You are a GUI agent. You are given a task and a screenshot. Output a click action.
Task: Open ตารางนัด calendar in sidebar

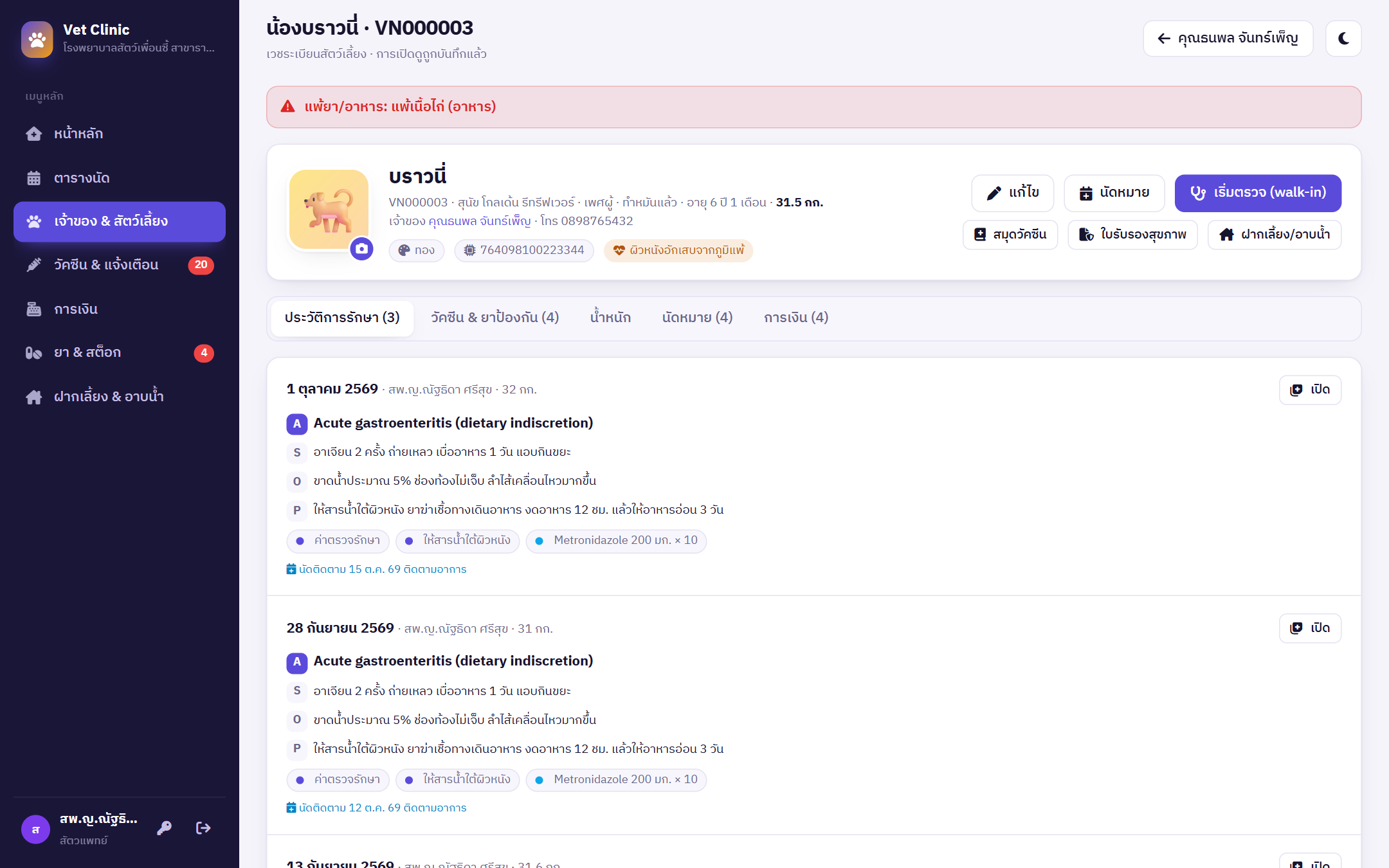click(120, 178)
